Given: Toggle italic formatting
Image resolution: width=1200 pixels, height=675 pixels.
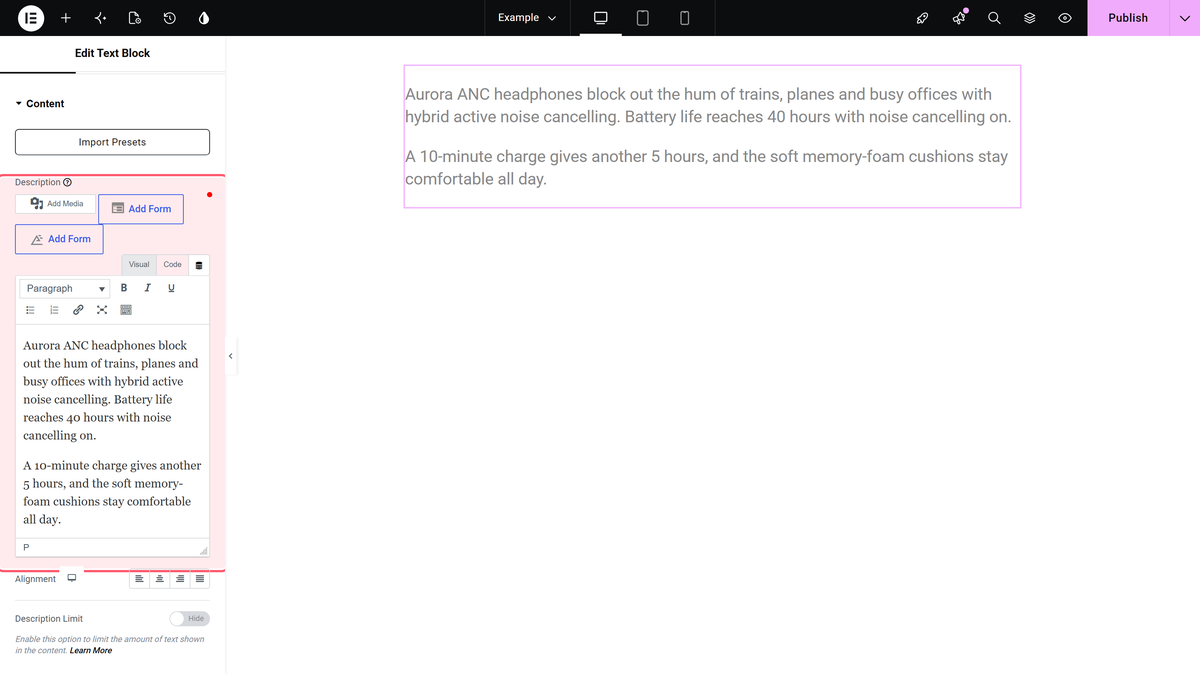Looking at the screenshot, I should tap(148, 288).
